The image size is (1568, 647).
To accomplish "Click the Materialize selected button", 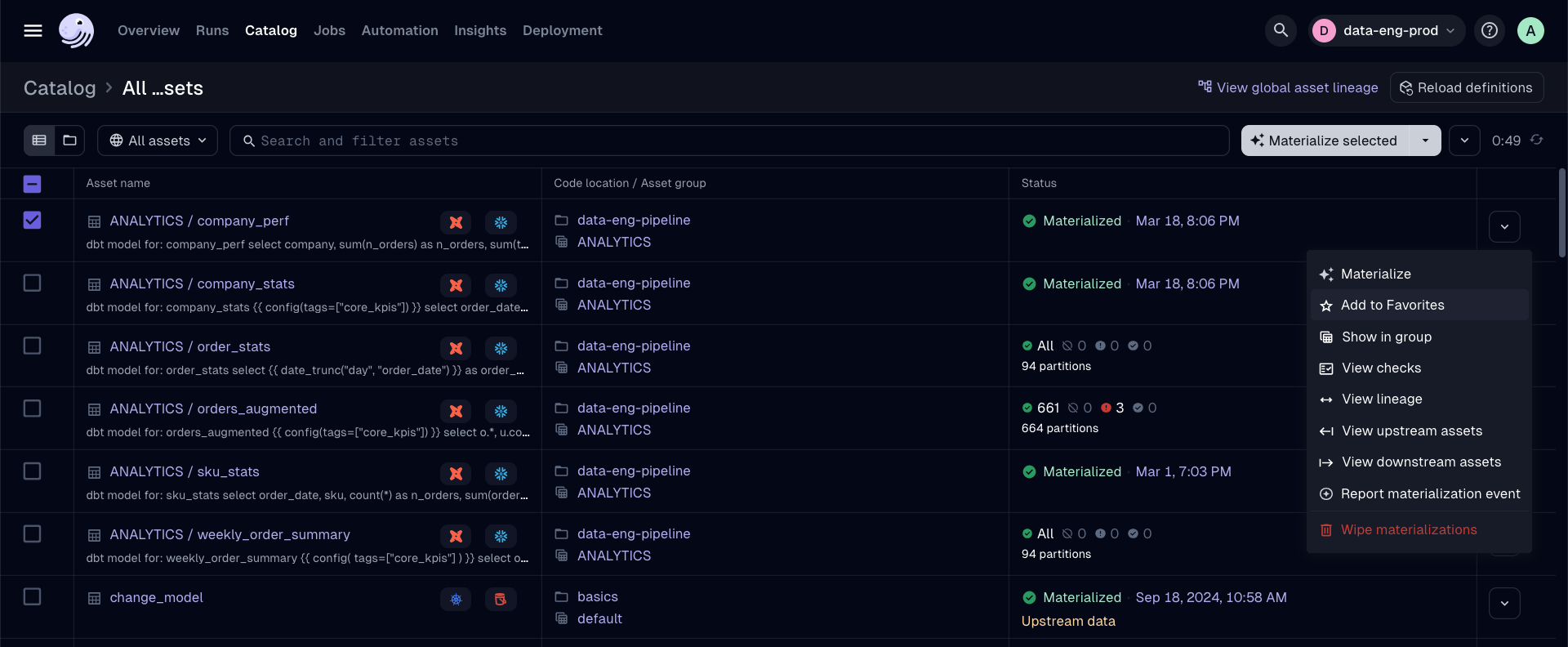I will (x=1325, y=141).
